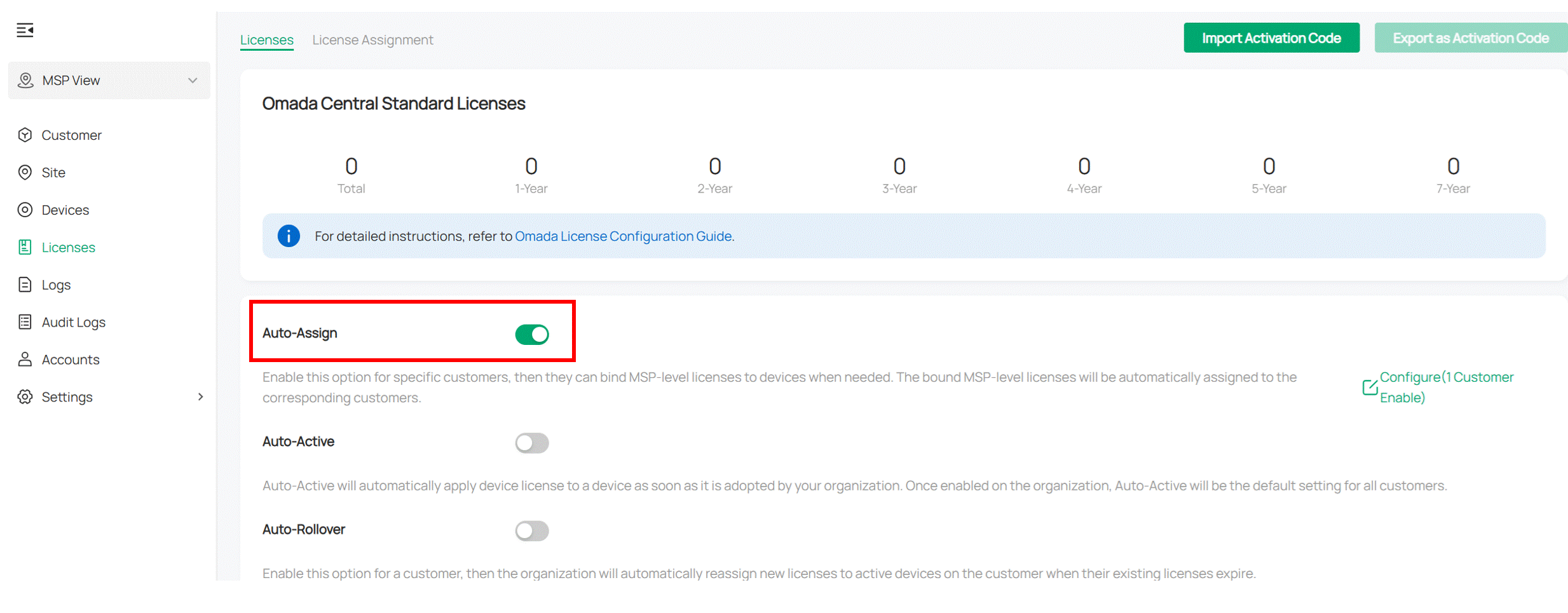Click Omada Central Standard Licenses heading

pos(393,103)
